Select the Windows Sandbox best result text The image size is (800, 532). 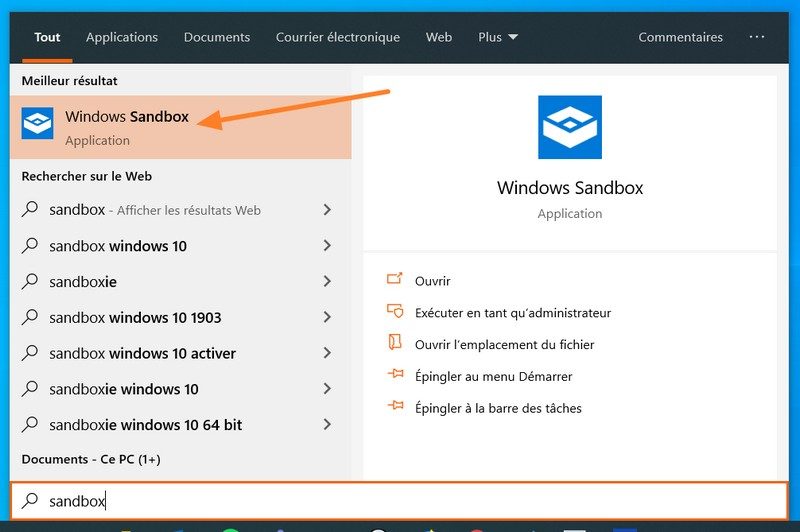coord(127,116)
